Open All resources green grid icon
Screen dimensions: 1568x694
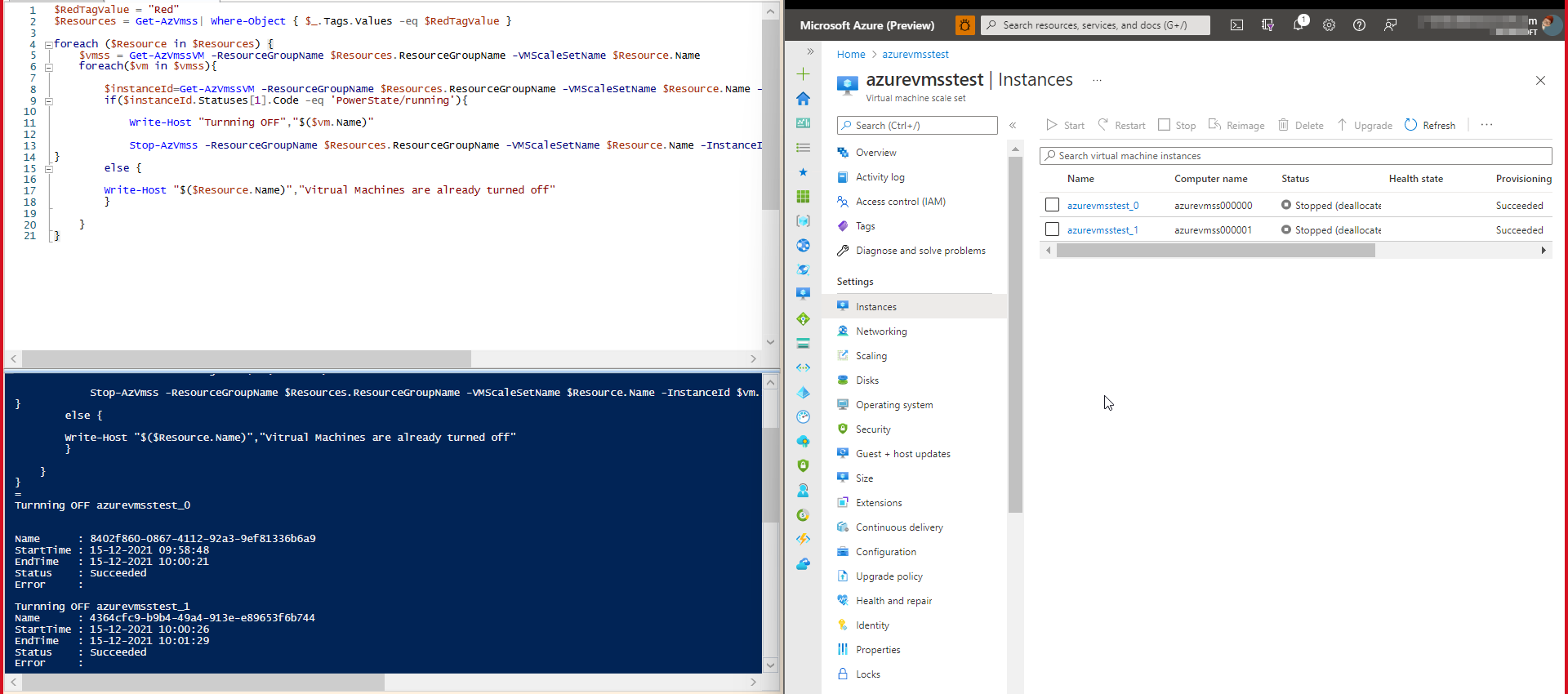point(804,197)
